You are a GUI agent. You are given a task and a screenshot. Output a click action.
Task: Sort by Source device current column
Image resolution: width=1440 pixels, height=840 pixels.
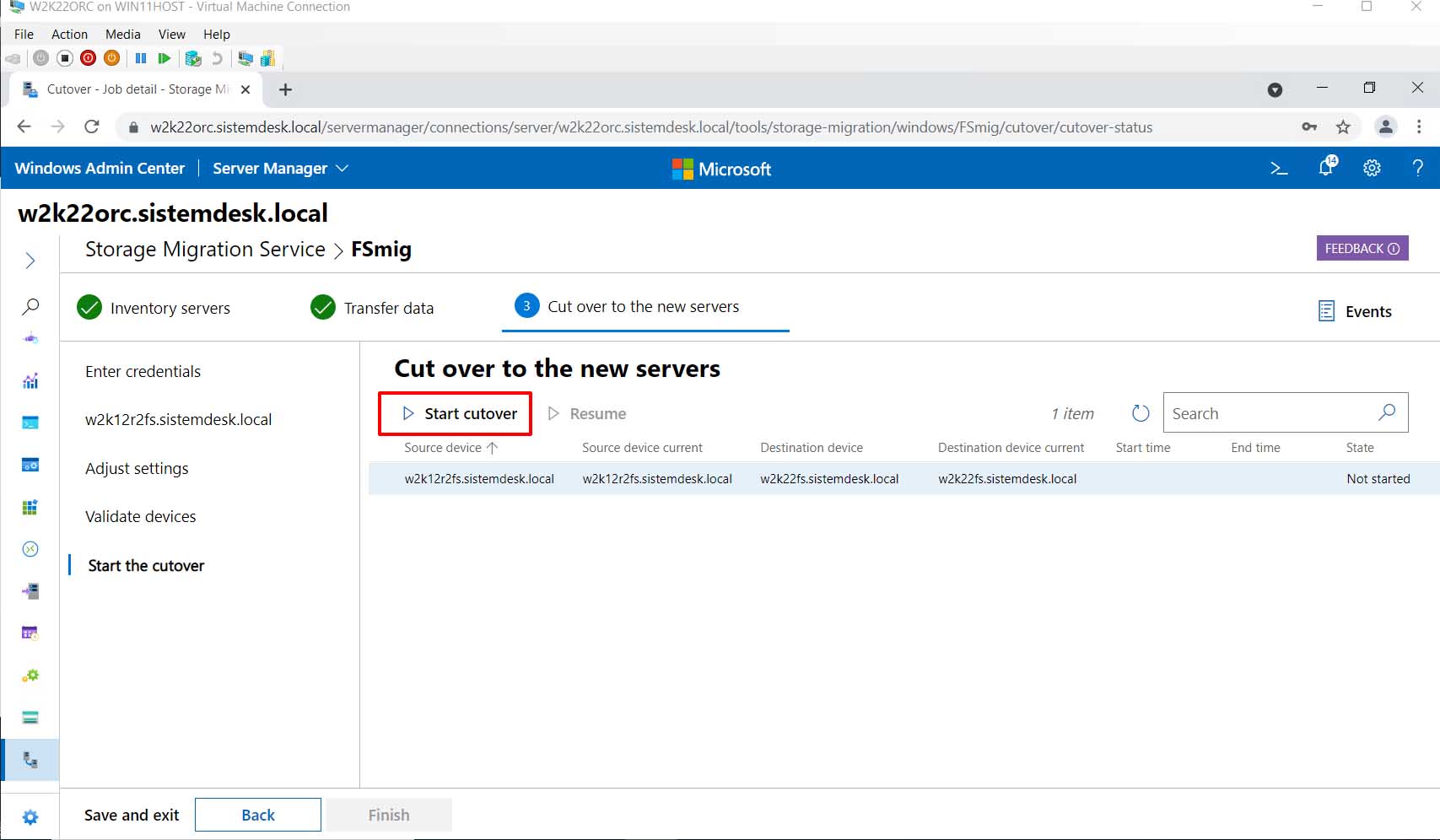click(642, 448)
